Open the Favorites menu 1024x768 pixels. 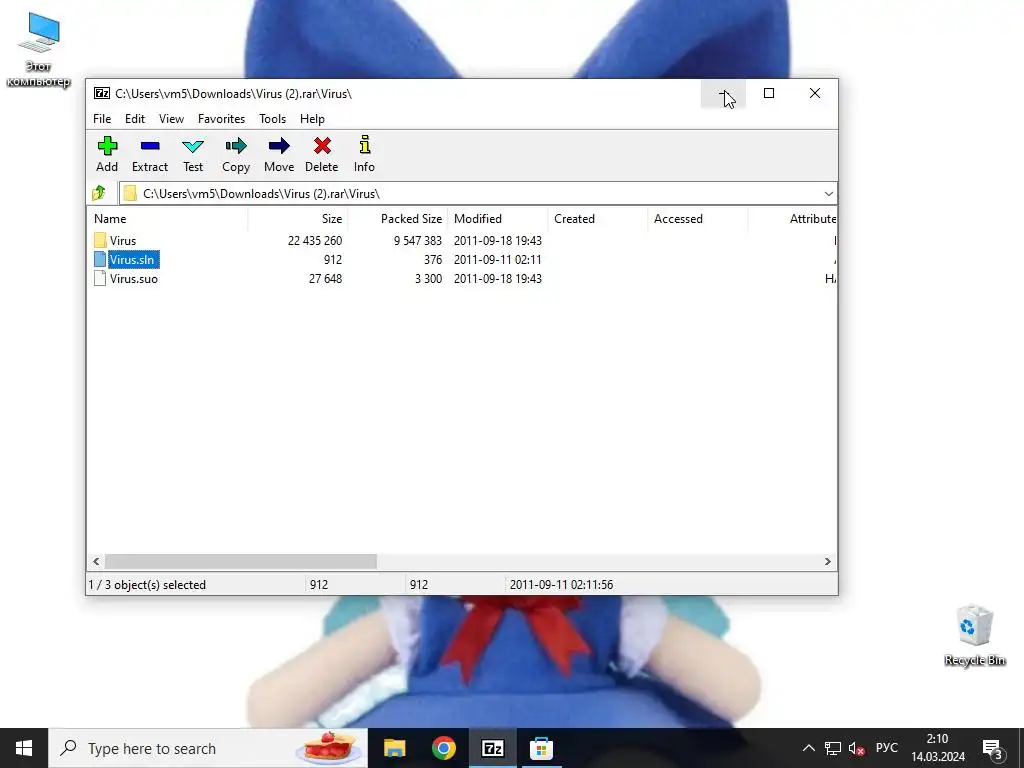pos(221,119)
